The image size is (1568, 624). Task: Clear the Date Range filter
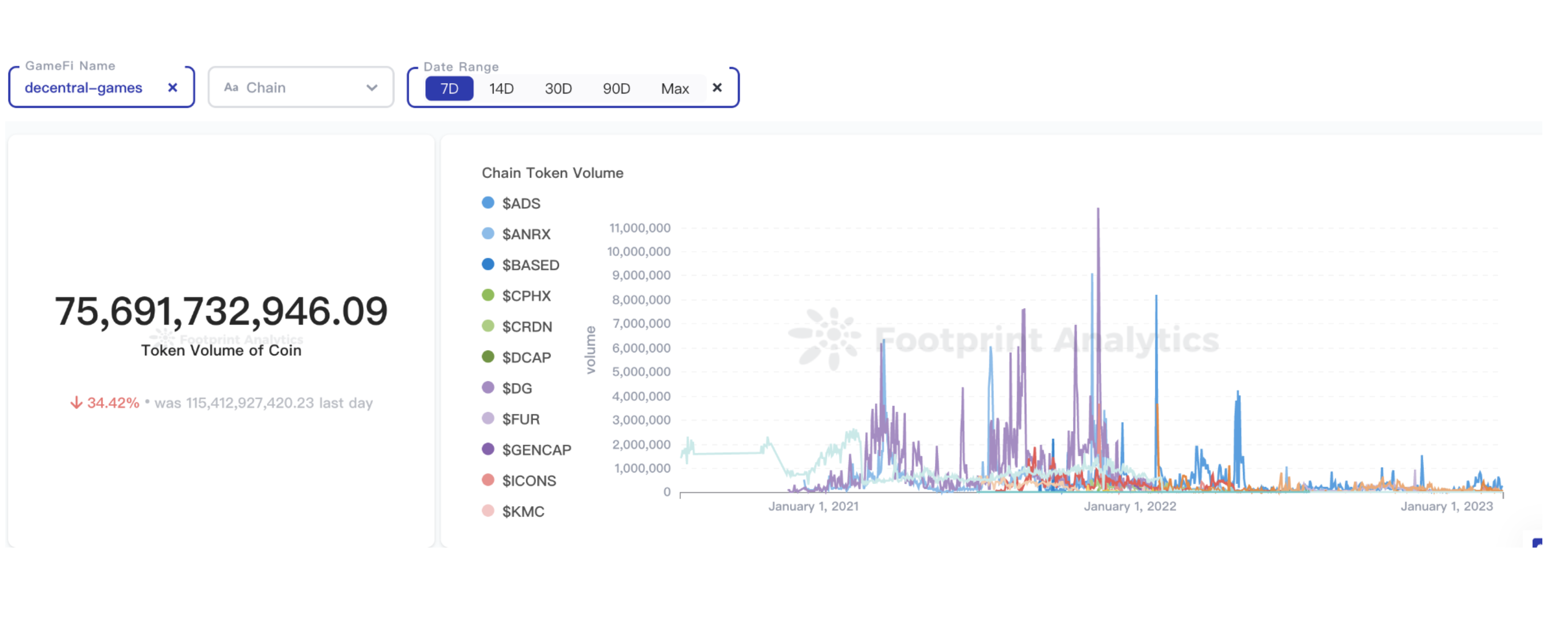tap(717, 87)
